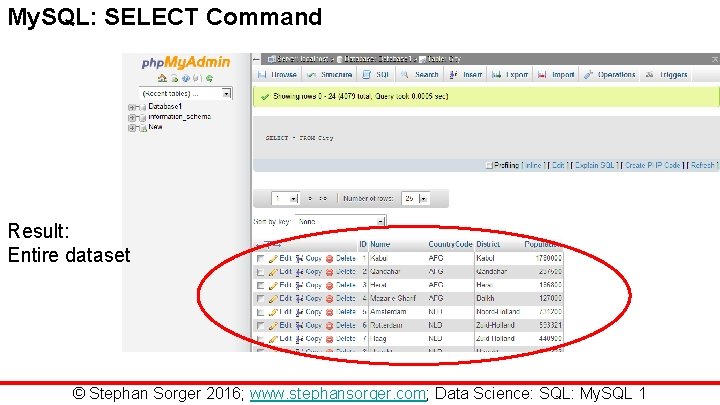720x405 pixels.
Task: Click the Copy icon in Kabul row
Action: [300, 259]
